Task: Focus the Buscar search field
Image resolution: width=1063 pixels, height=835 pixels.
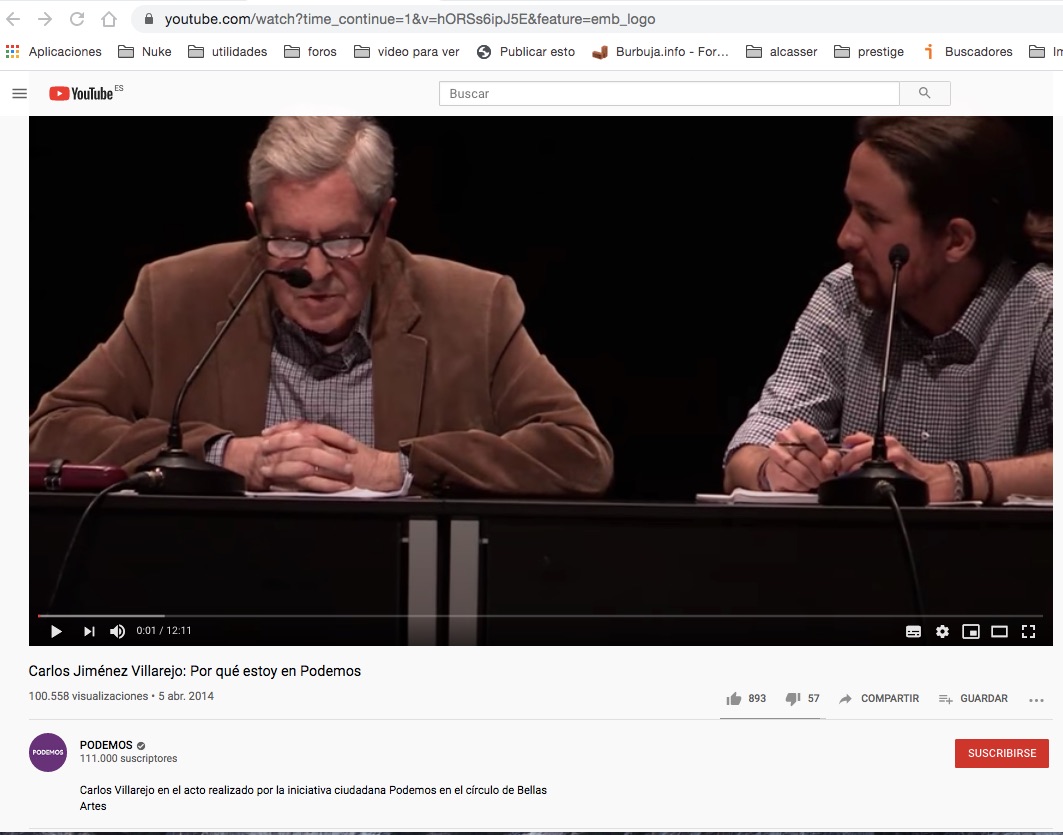Action: pyautogui.click(x=668, y=93)
